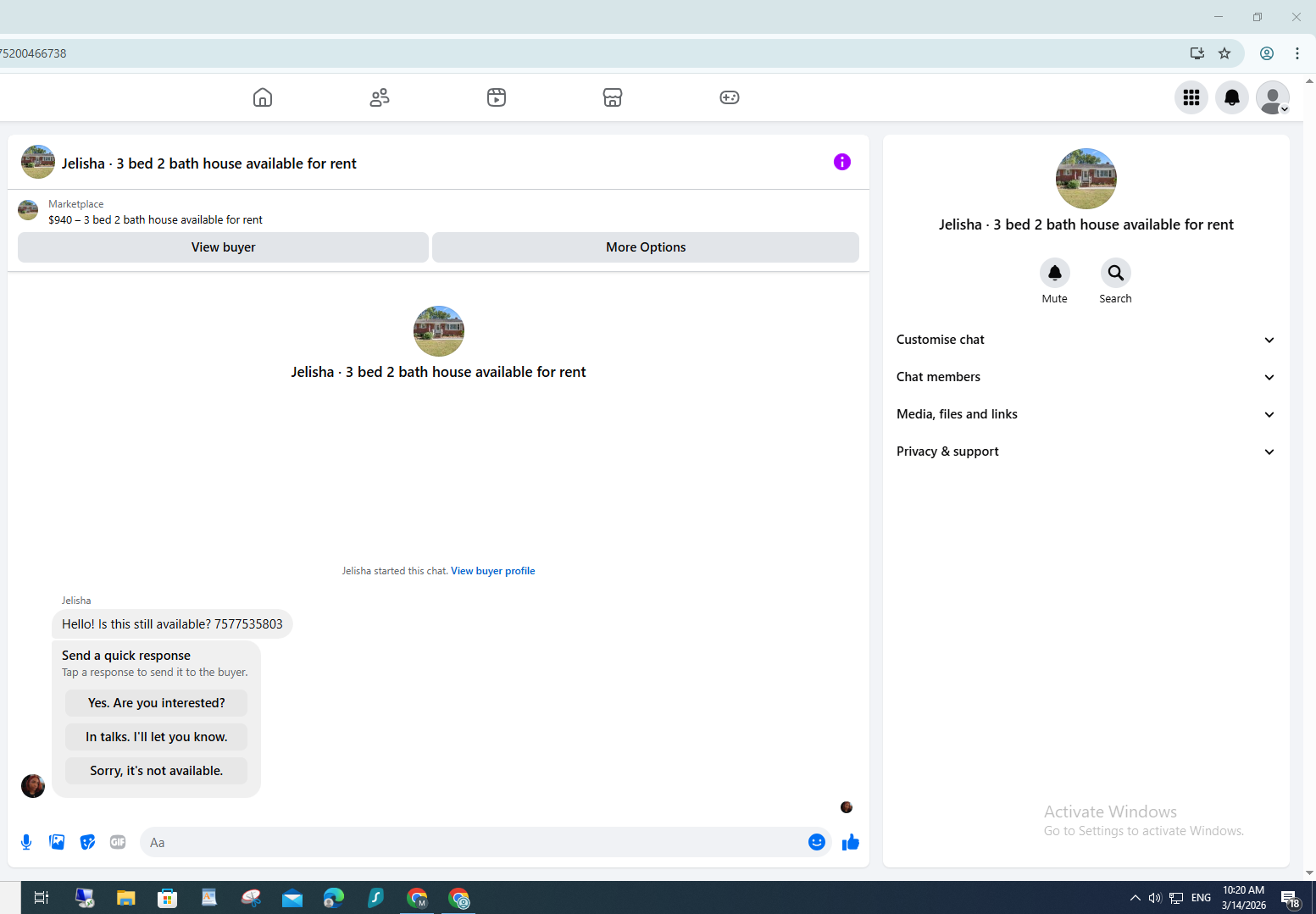Toggle the purple conversation information icon
Viewport: 1316px width, 914px height.
[842, 162]
